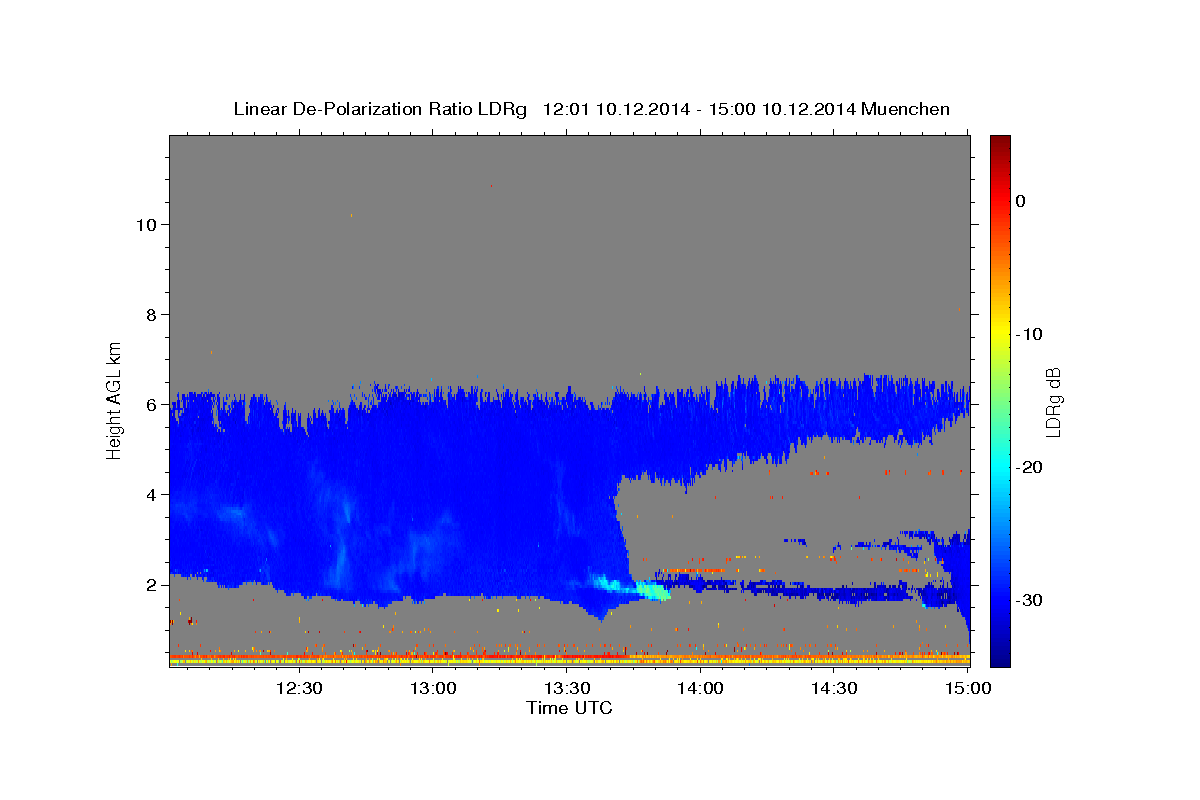
Task: Select the 14:30 time axis label
Action: [x=835, y=688]
